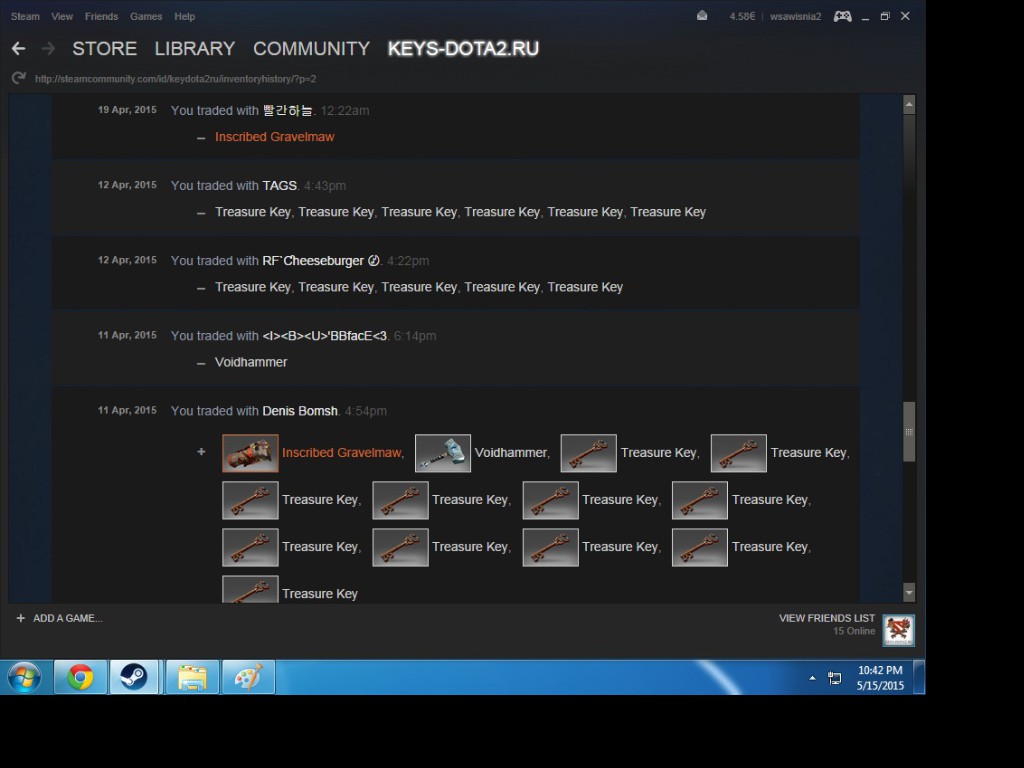Click the 4.58€ wallet balance

coord(742,16)
